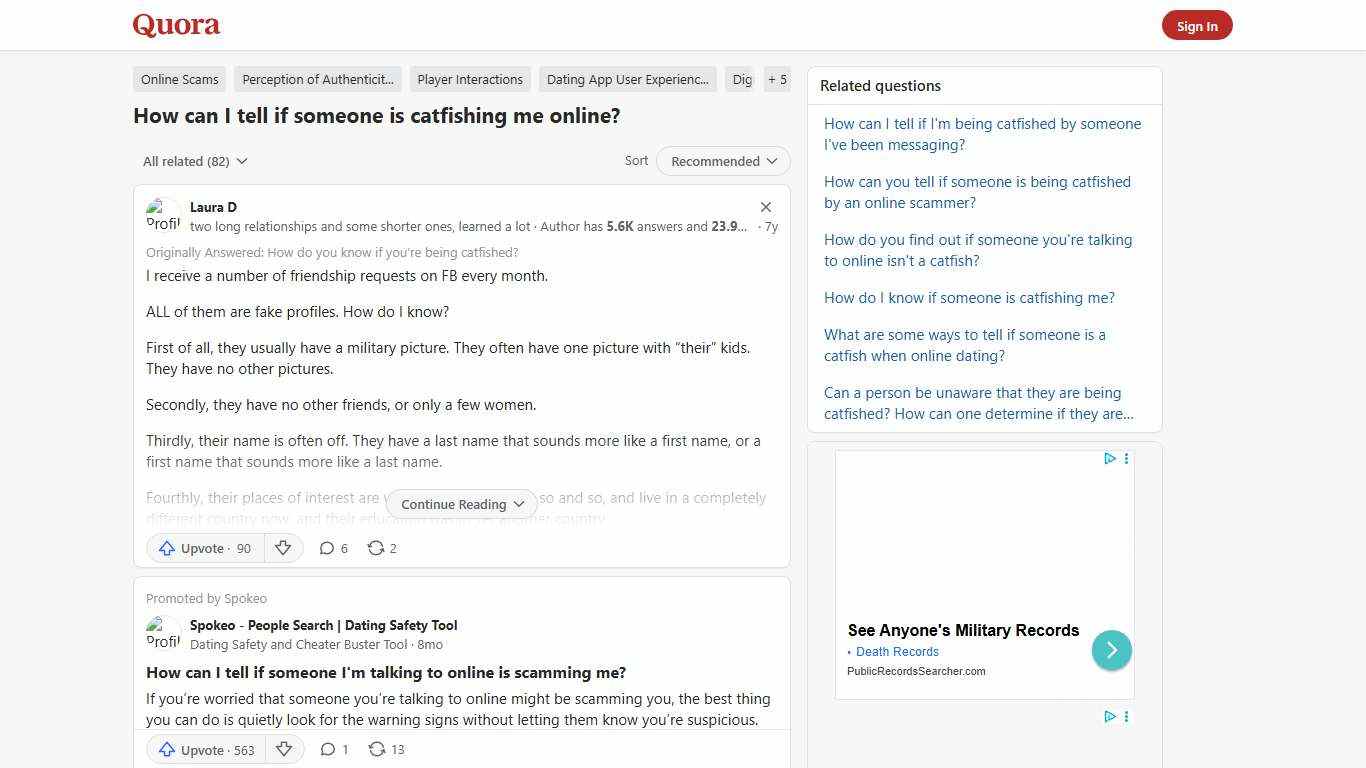
Task: Open comments on Laura D's answer
Action: point(333,548)
